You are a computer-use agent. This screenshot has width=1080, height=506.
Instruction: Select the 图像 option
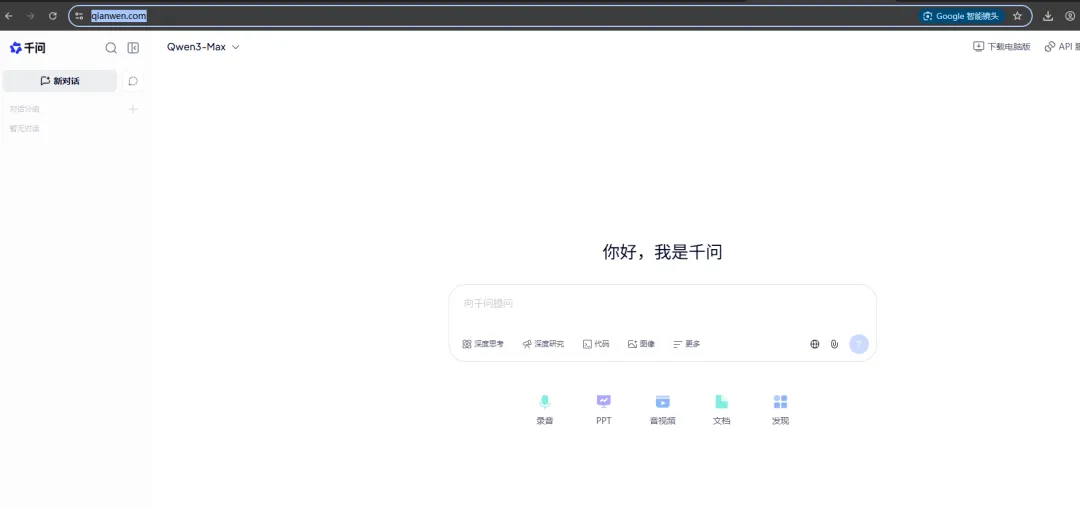pos(641,344)
